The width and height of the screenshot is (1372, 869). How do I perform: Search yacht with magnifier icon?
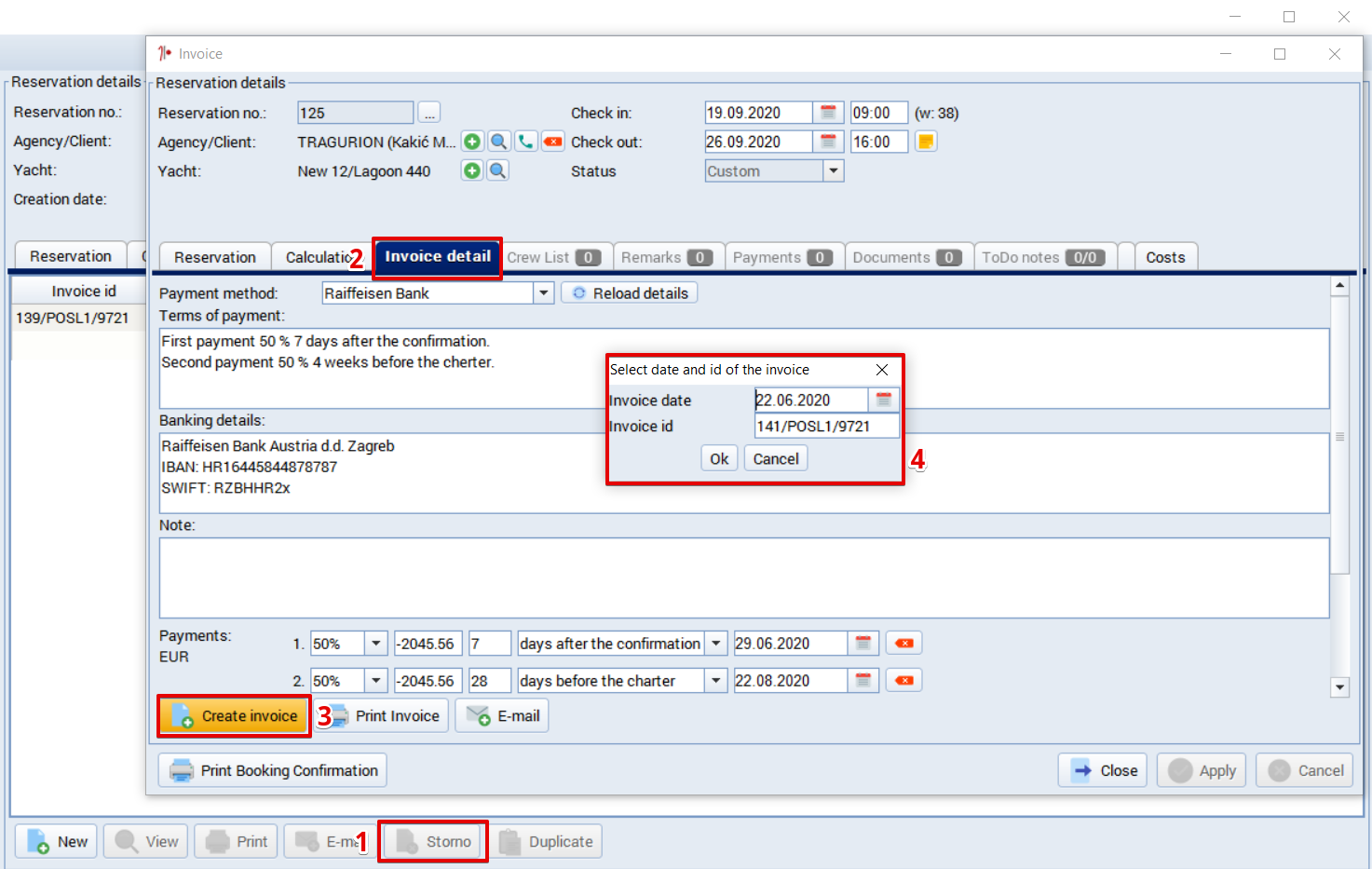pyautogui.click(x=498, y=170)
